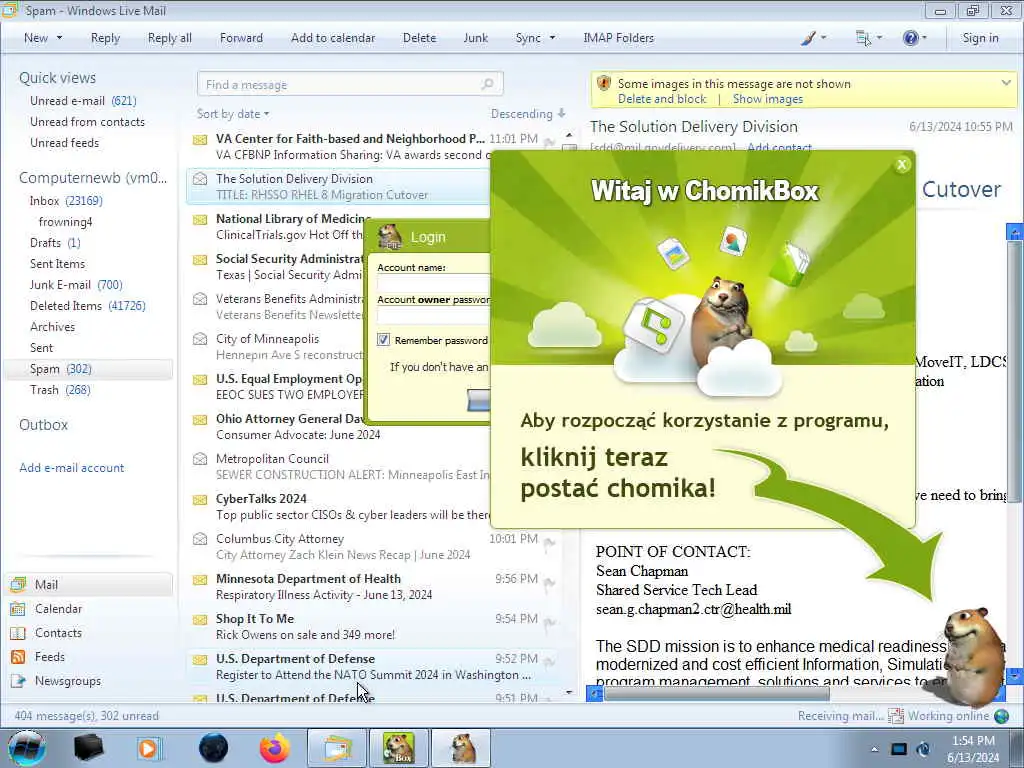Image resolution: width=1024 pixels, height=768 pixels.
Task: Click the Mail section icon in sidebar
Action: (18, 584)
